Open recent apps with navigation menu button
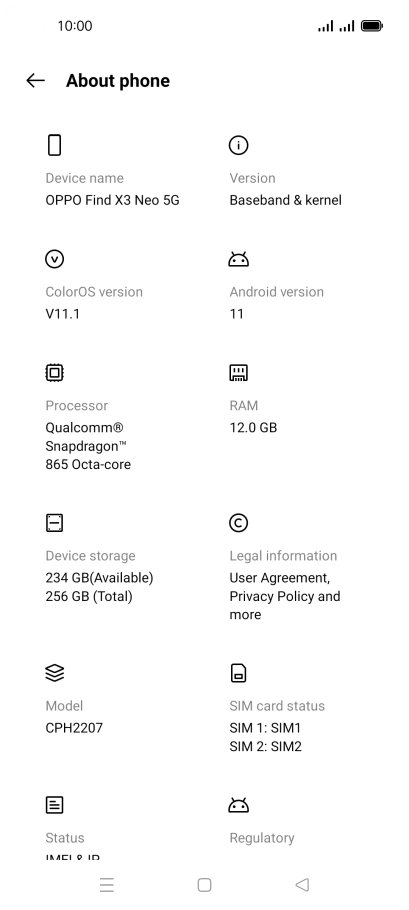 click(107, 884)
